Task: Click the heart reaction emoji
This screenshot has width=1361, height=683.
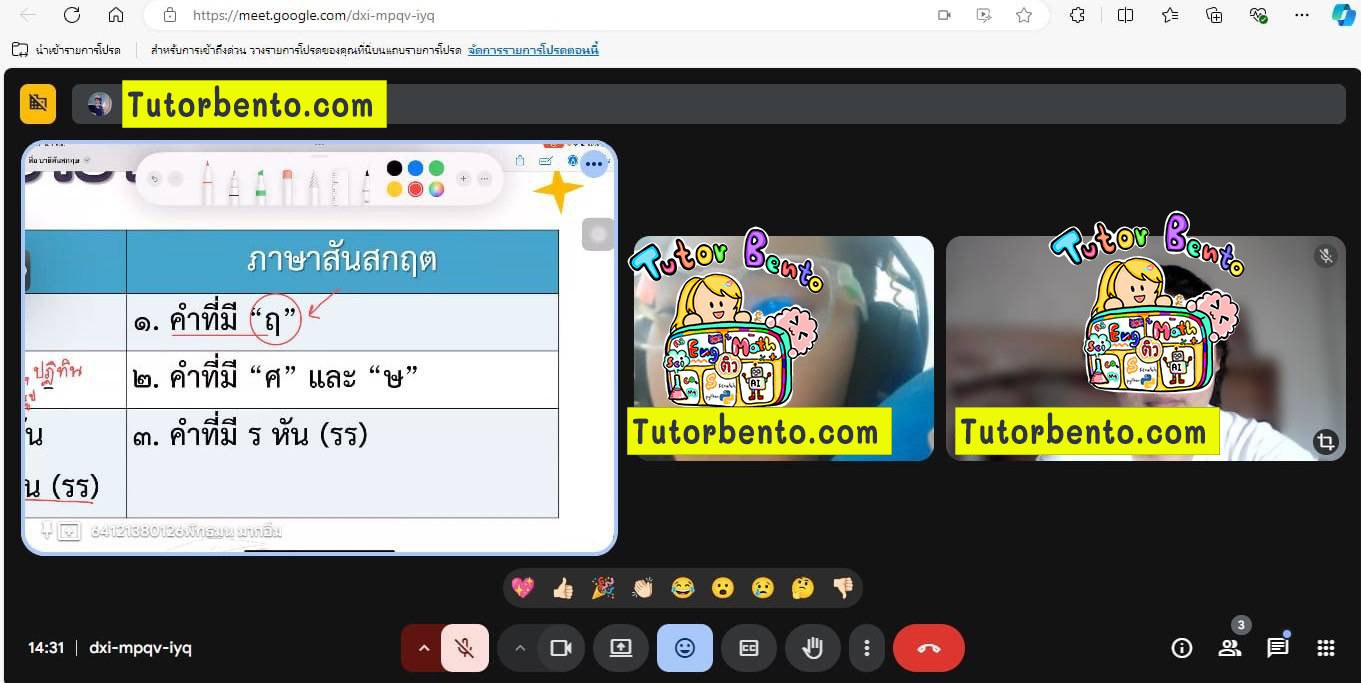Action: point(522,588)
